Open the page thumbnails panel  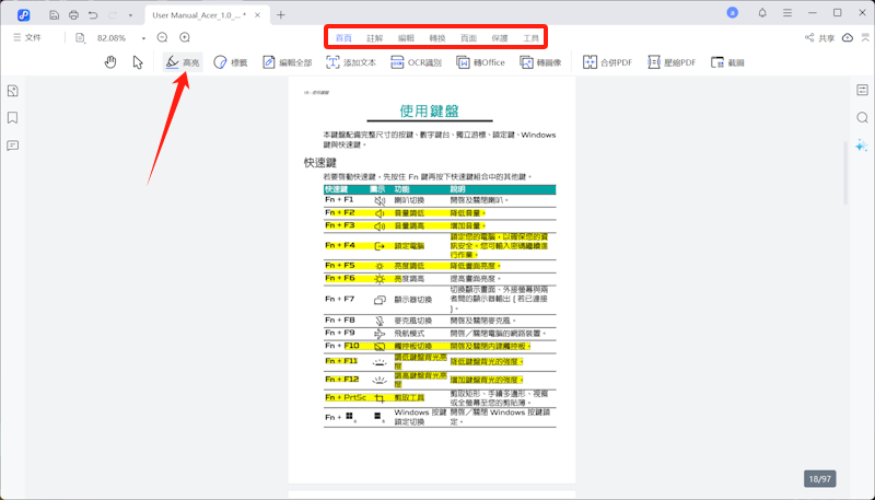pos(13,90)
